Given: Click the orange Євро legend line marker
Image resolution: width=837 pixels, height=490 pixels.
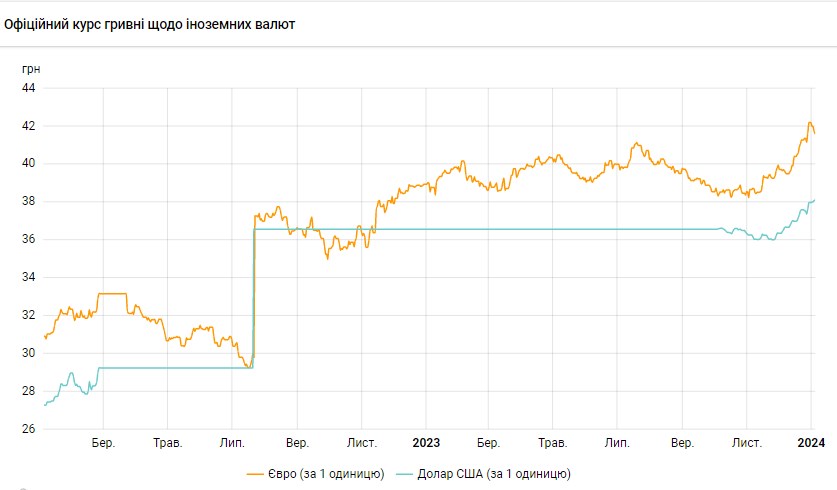Looking at the screenshot, I should tap(255, 473).
